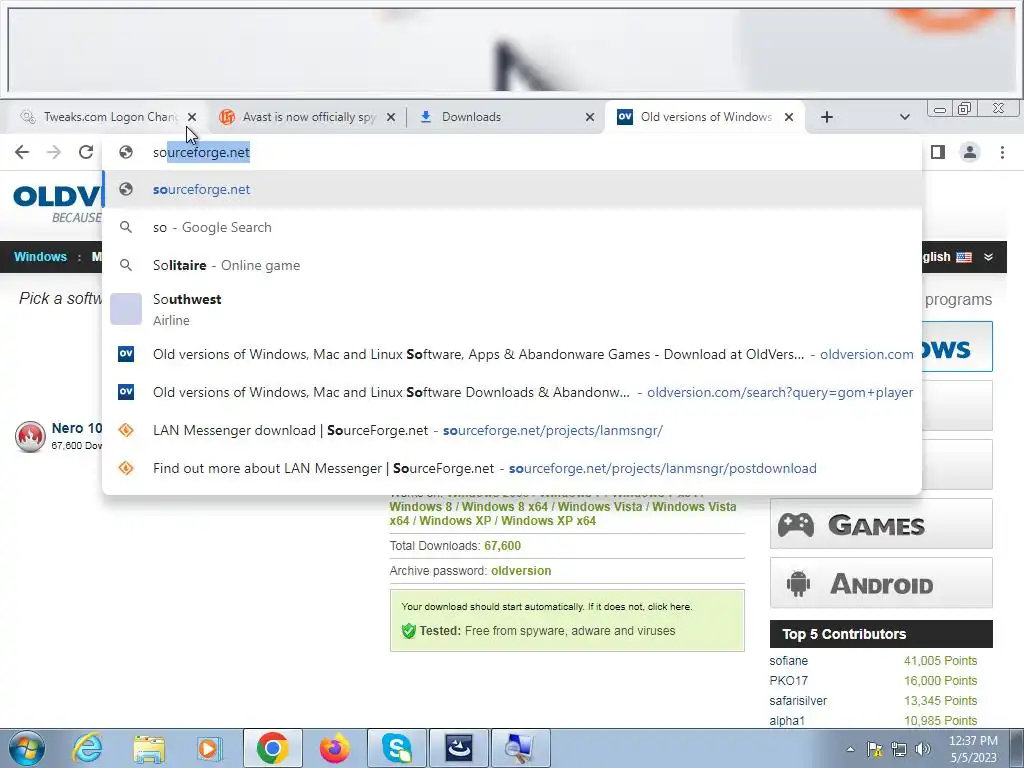Open contributor safarisilver's profile
This screenshot has width=1024, height=768.
(x=798, y=701)
